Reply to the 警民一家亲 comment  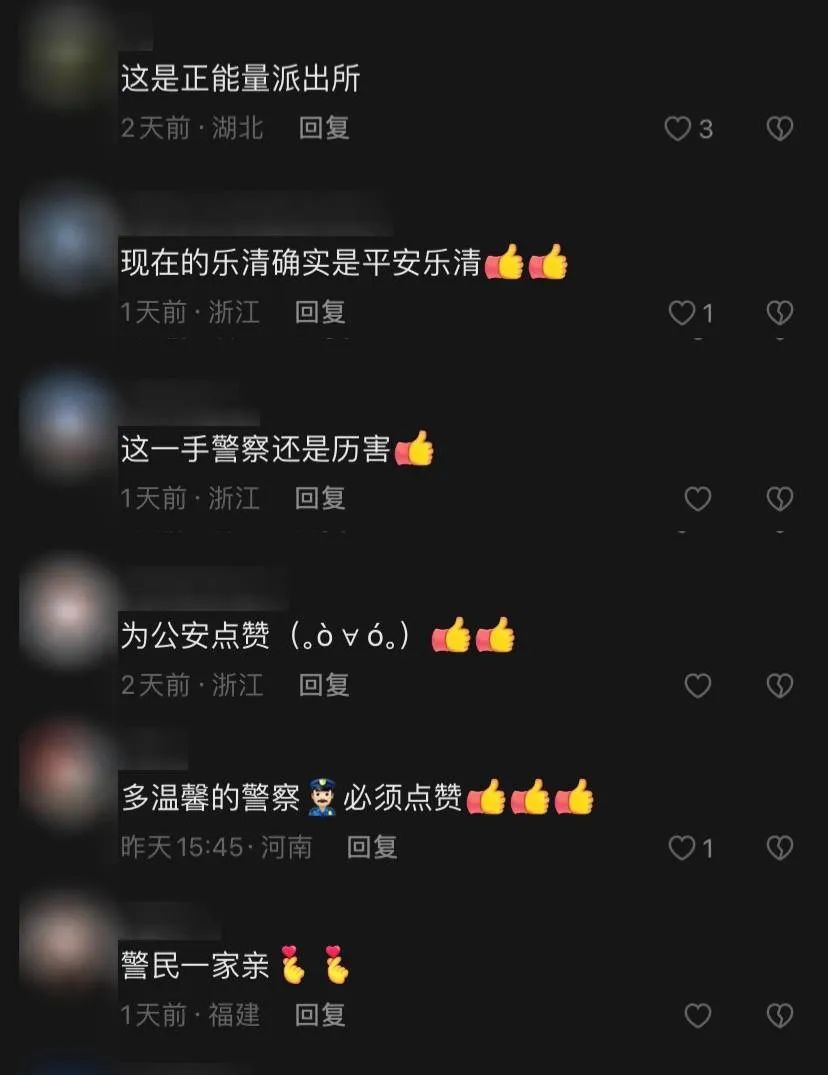click(x=320, y=1015)
